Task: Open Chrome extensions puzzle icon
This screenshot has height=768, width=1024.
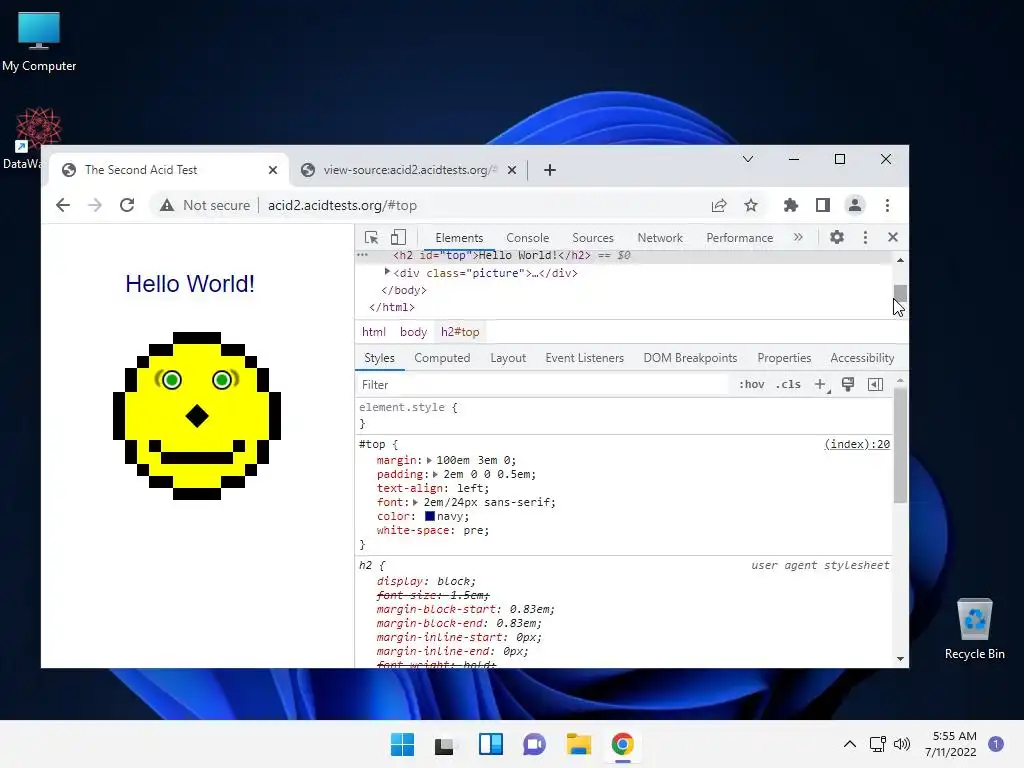Action: coord(790,205)
